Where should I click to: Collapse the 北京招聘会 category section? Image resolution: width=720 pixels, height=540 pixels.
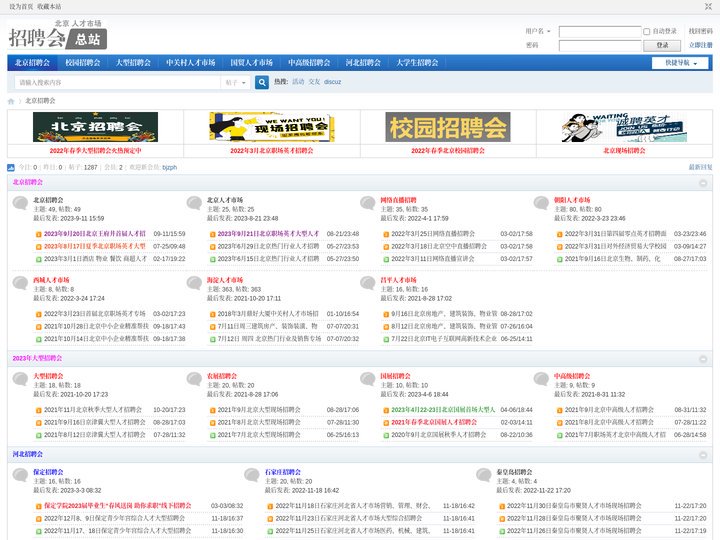pyautogui.click(x=703, y=183)
